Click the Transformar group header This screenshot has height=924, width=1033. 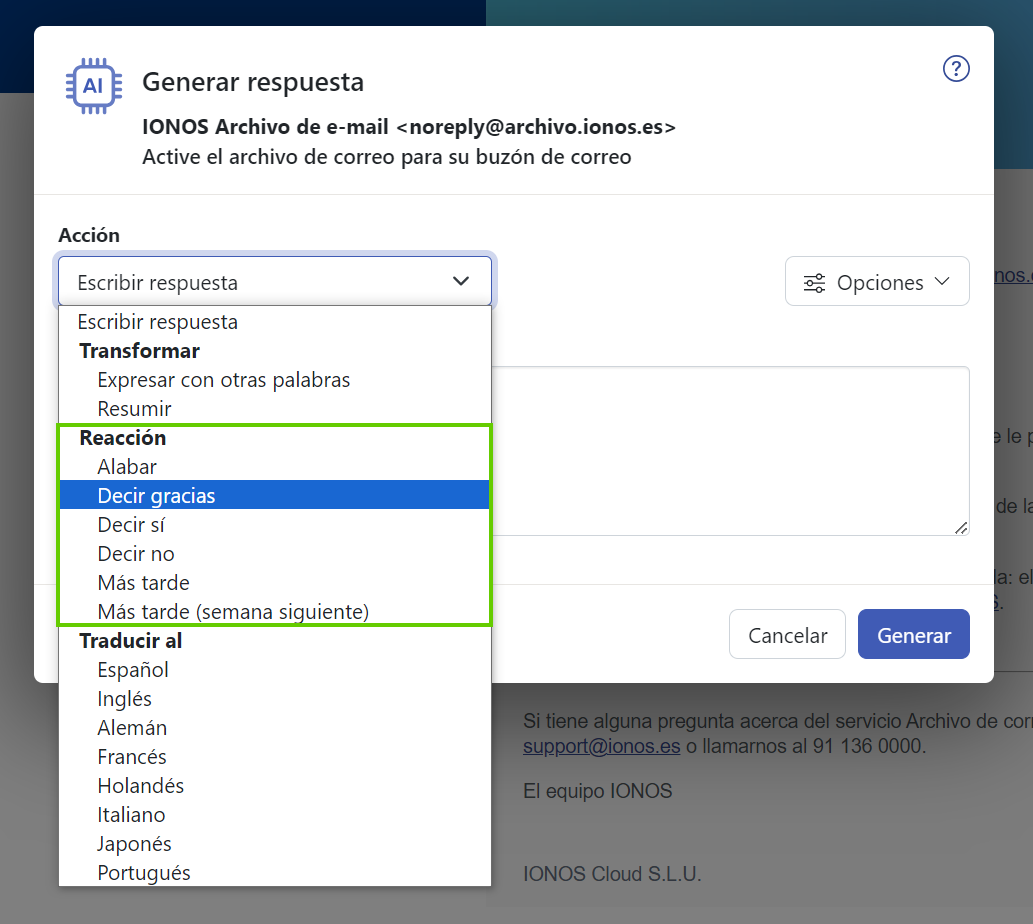point(140,351)
